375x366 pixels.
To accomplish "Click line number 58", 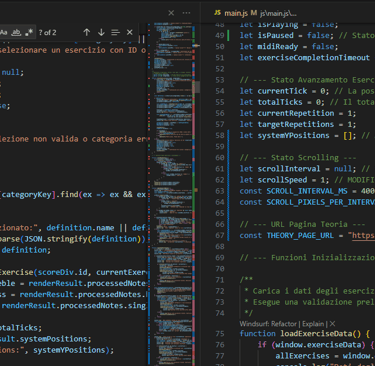I will tap(220, 135).
